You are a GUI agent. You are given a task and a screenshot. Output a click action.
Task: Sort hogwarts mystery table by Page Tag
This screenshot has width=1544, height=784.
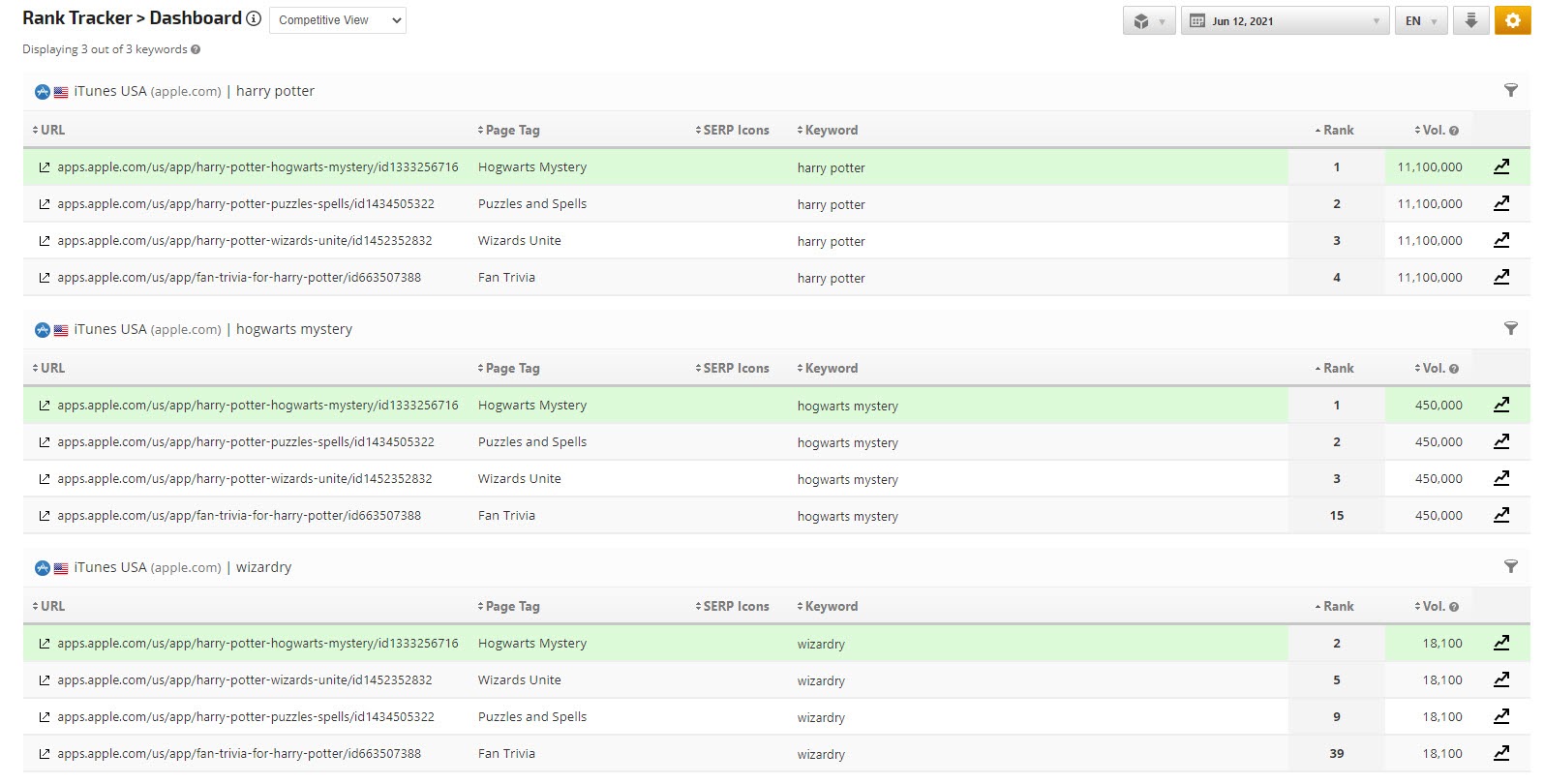[510, 368]
